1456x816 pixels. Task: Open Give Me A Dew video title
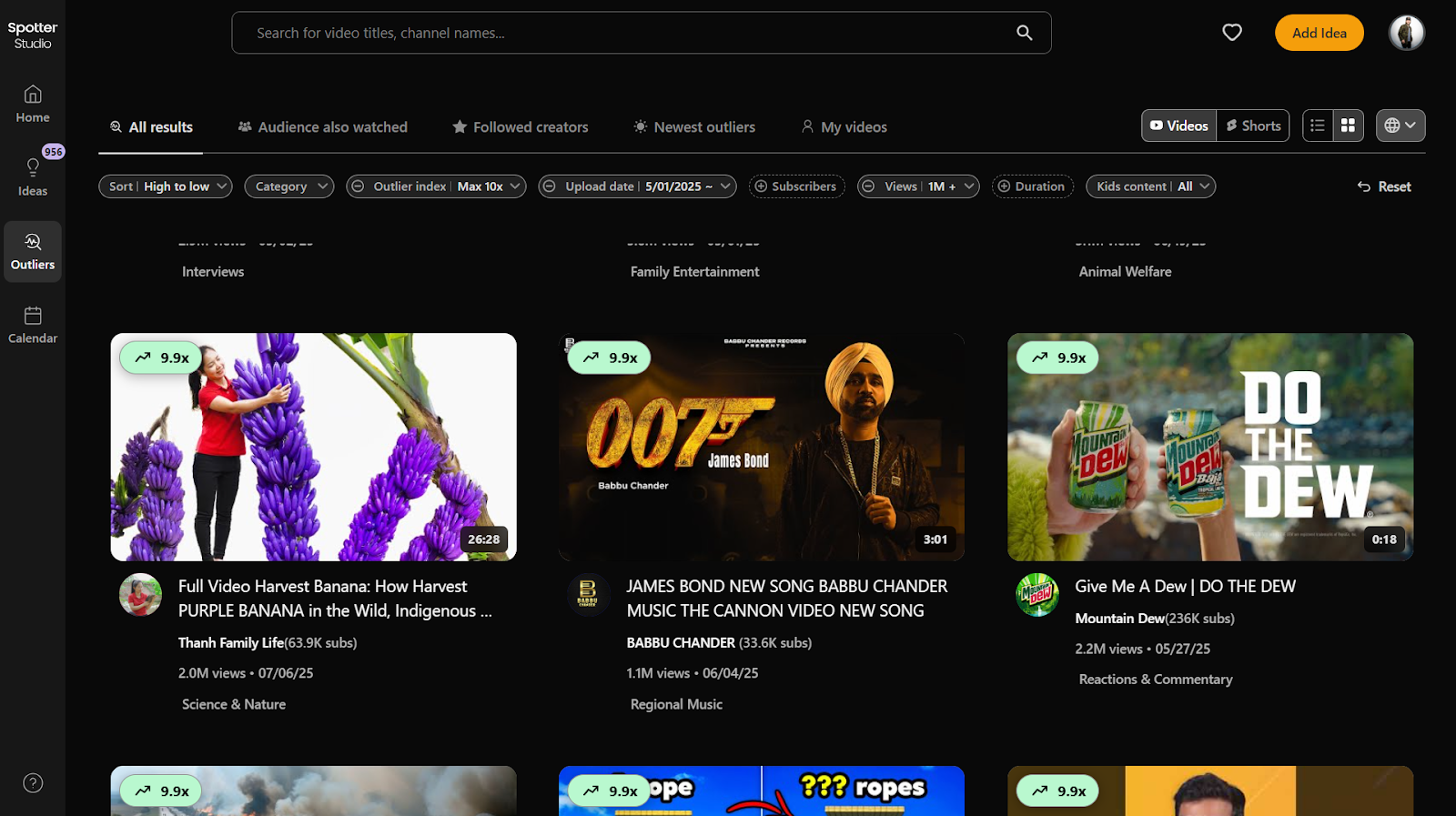point(1185,587)
